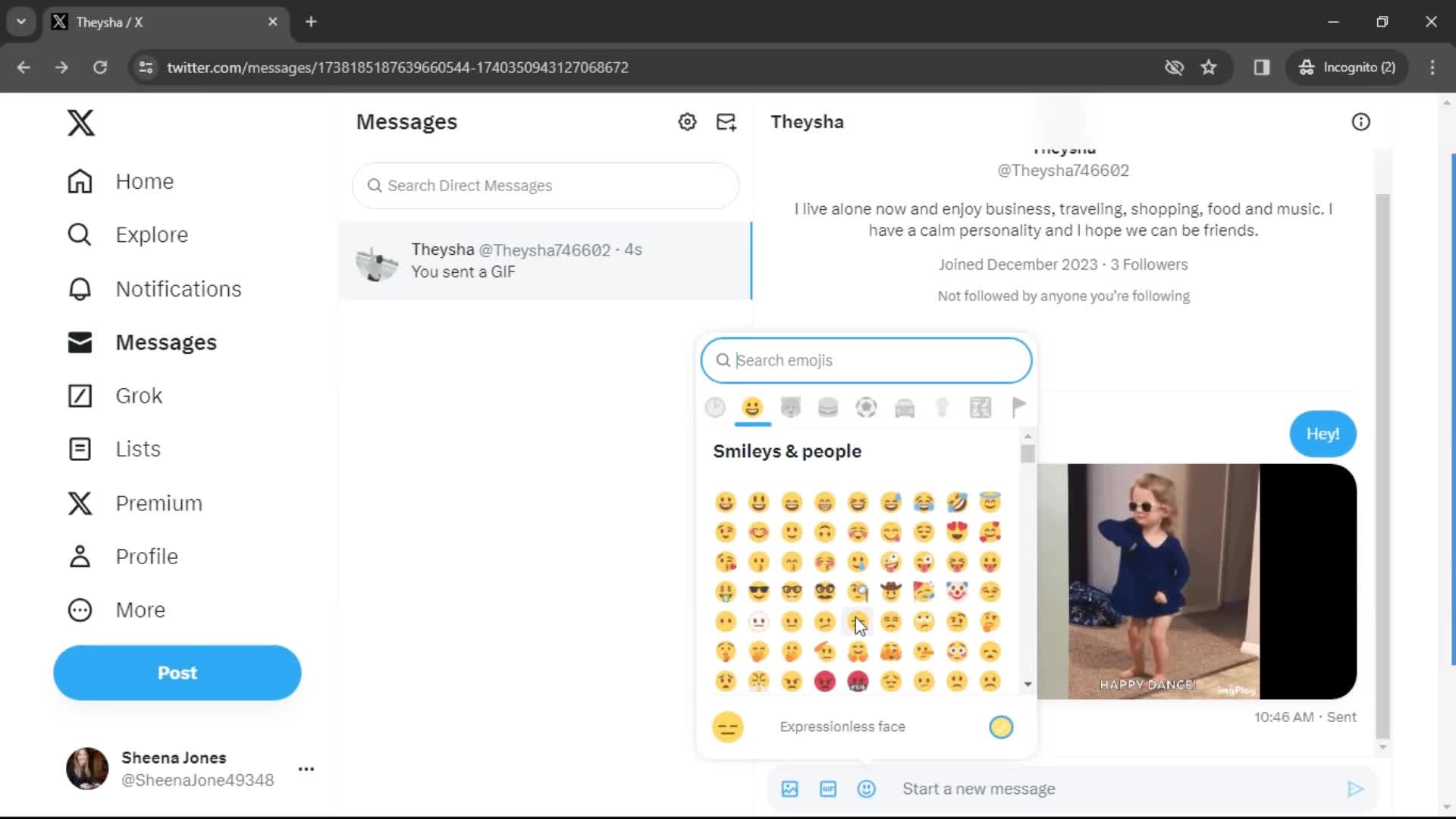1456x819 pixels.
Task: Click the travel and places emoji category icon
Action: 903,407
